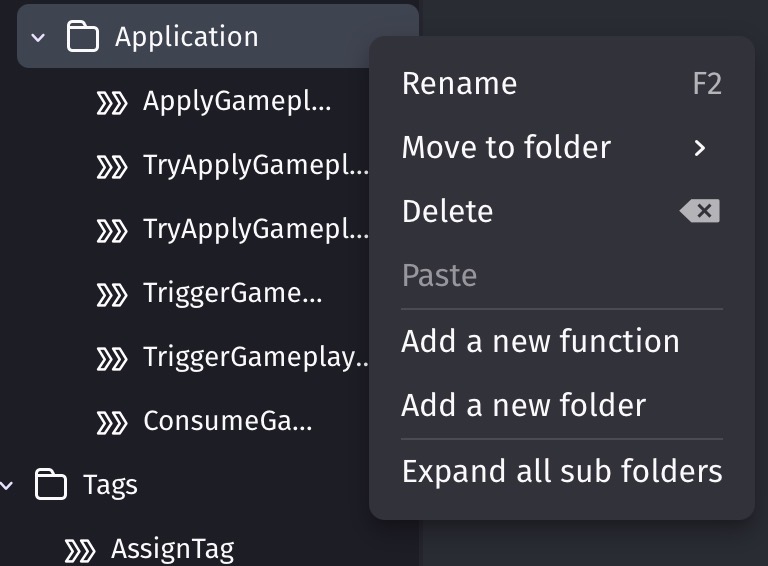Click the Application folder icon

(x=83, y=36)
